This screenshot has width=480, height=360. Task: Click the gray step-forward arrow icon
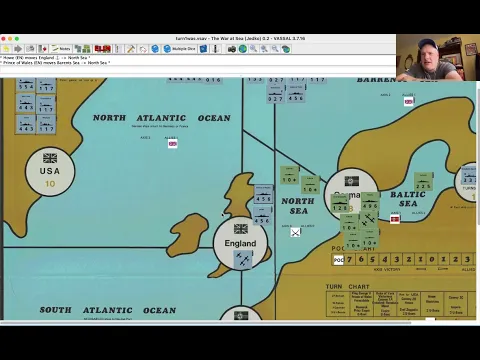pyautogui.click(x=18, y=49)
